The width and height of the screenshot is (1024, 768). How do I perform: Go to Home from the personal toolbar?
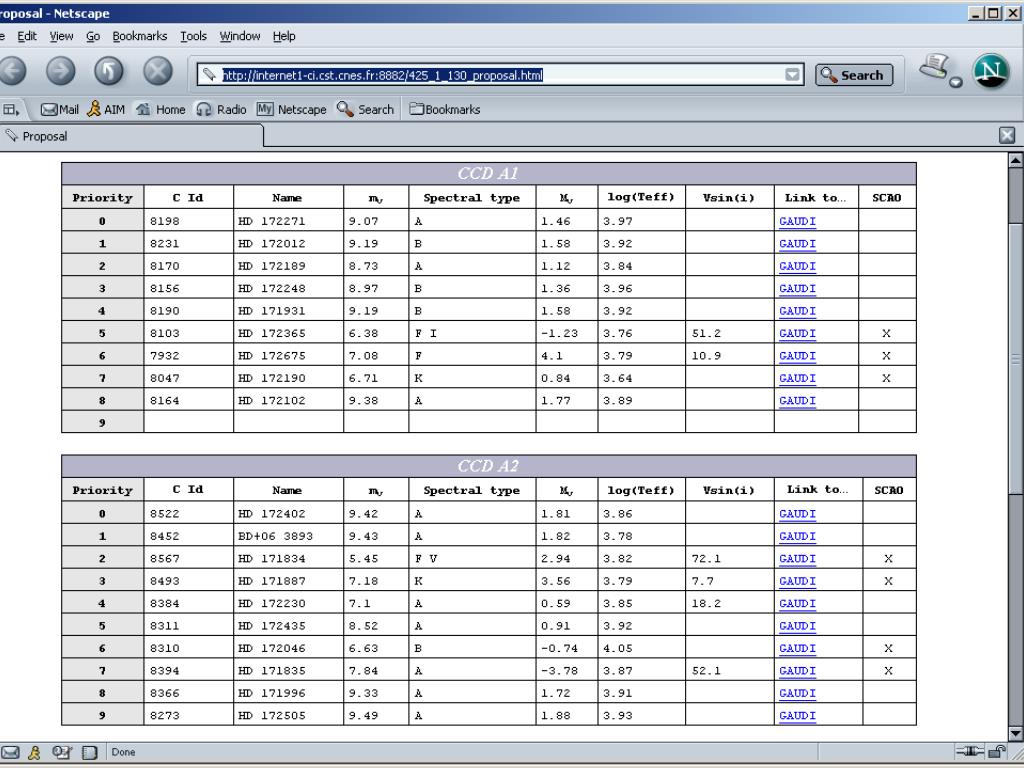pos(161,110)
